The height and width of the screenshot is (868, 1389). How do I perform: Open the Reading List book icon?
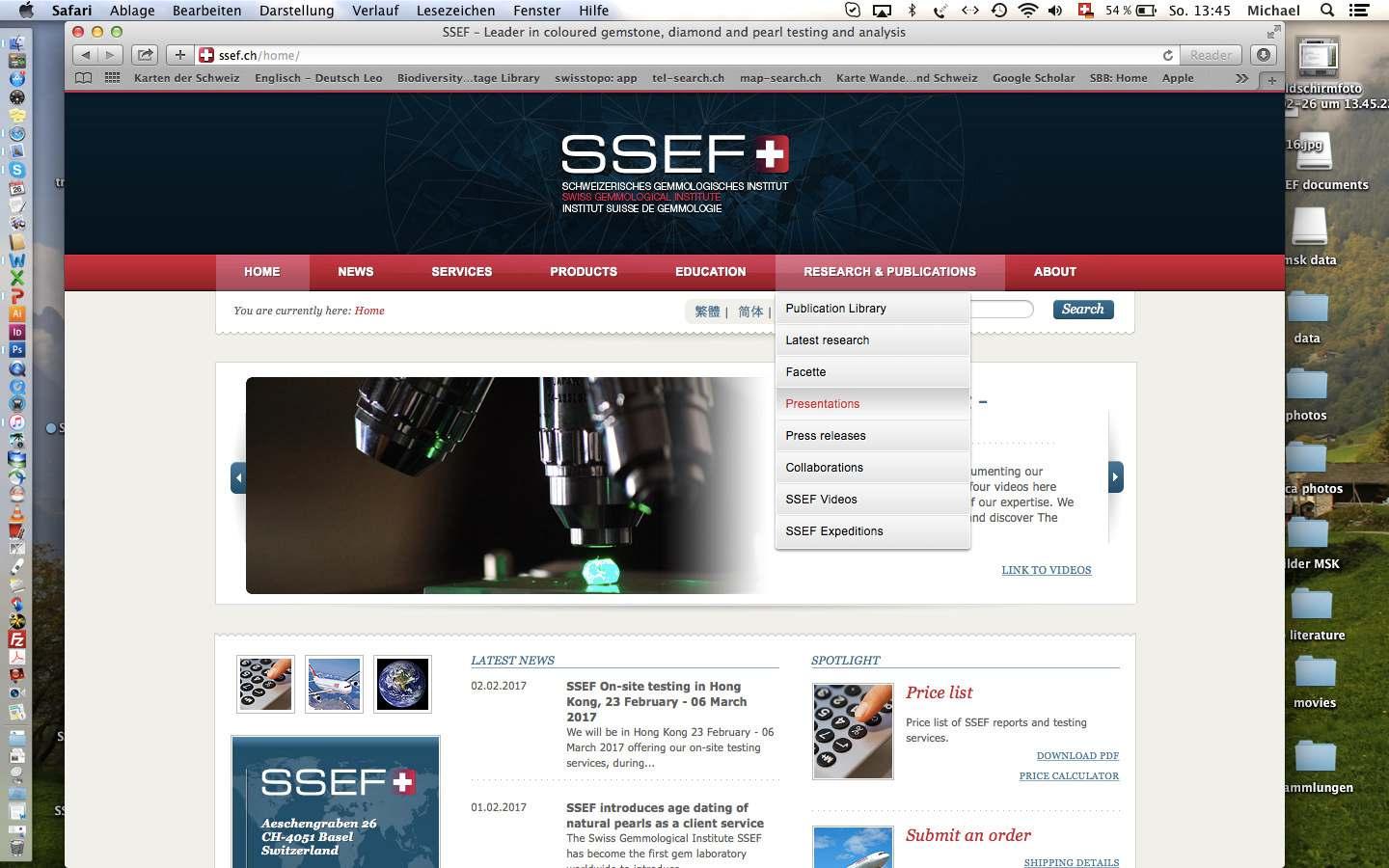pos(84,78)
